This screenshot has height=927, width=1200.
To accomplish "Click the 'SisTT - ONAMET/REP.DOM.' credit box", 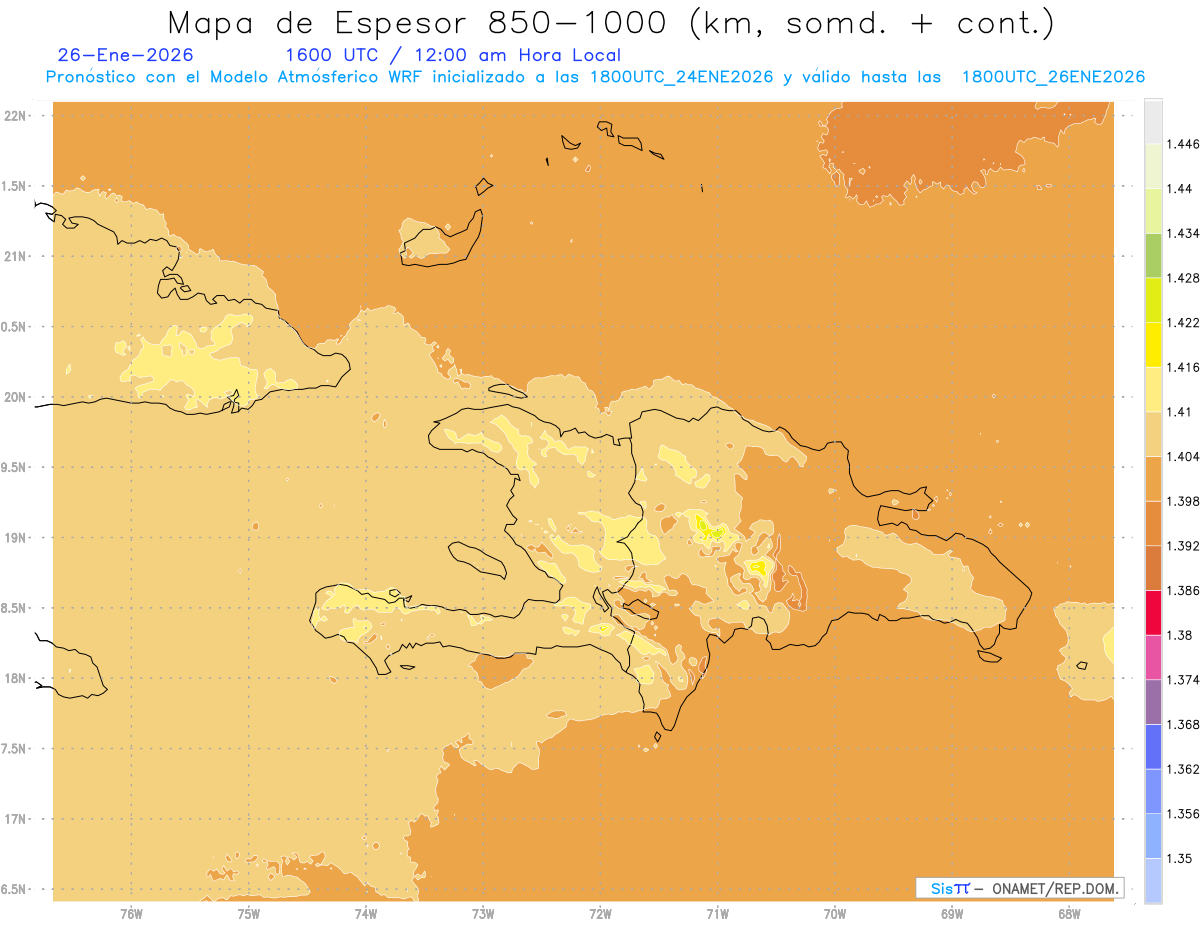I will pos(1020,888).
